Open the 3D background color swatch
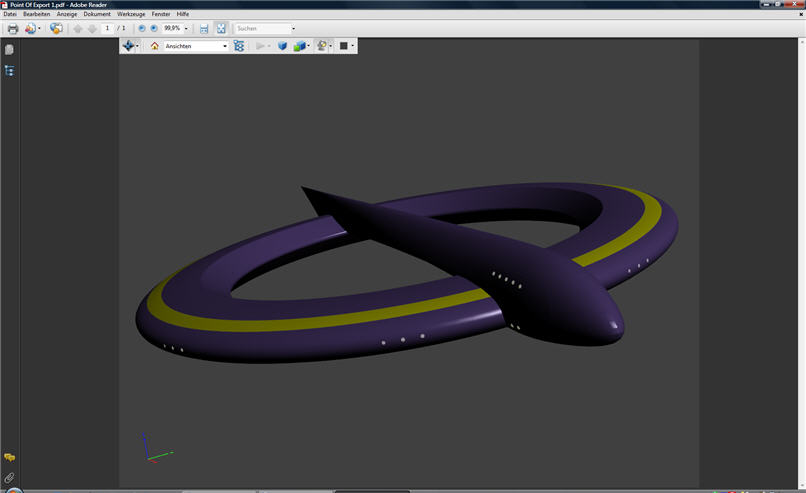The width and height of the screenshot is (806, 493). point(343,46)
